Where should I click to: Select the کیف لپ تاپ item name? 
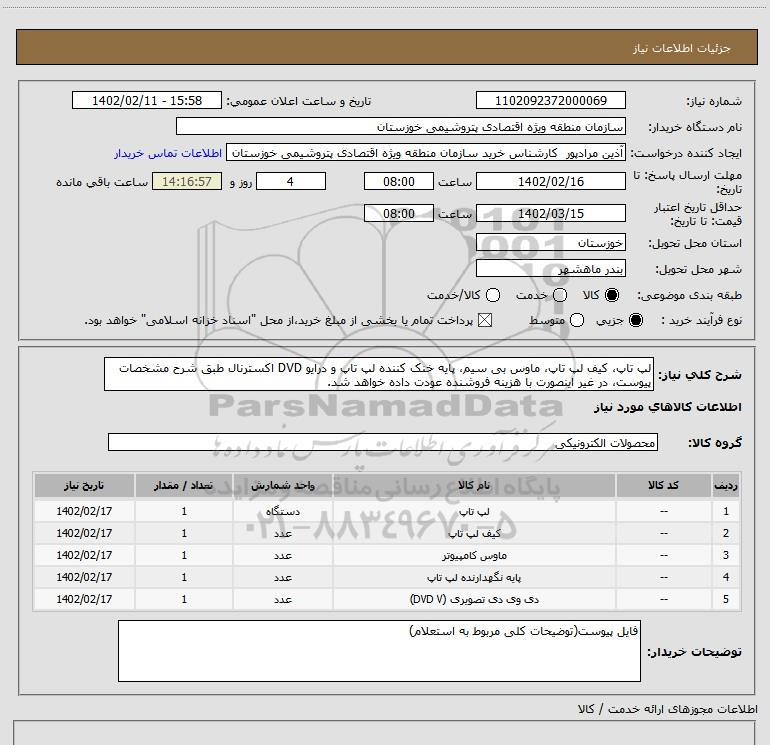(474, 533)
